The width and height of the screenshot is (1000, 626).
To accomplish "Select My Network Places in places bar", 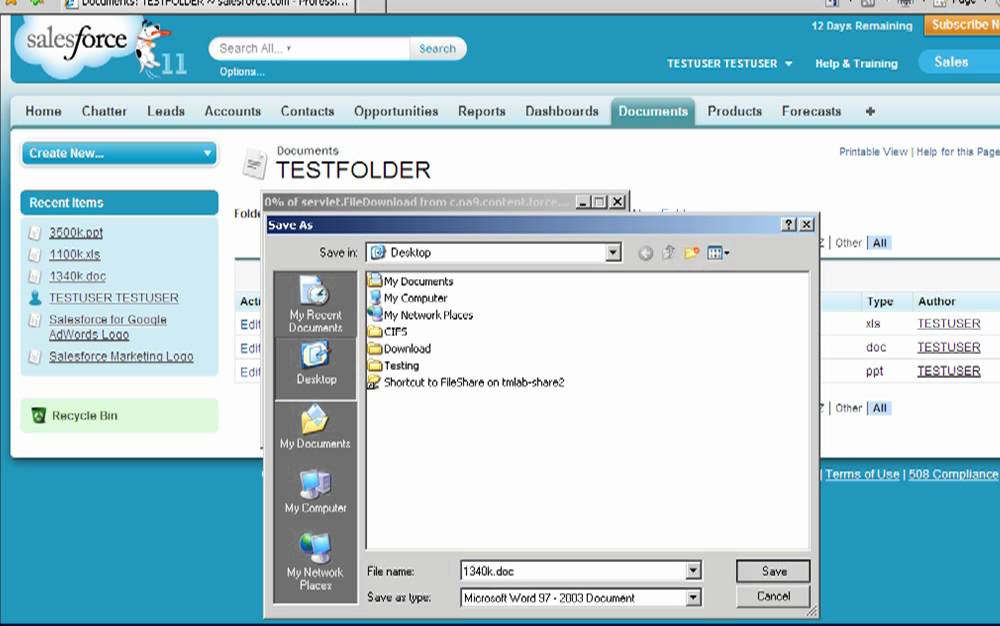I will [315, 562].
